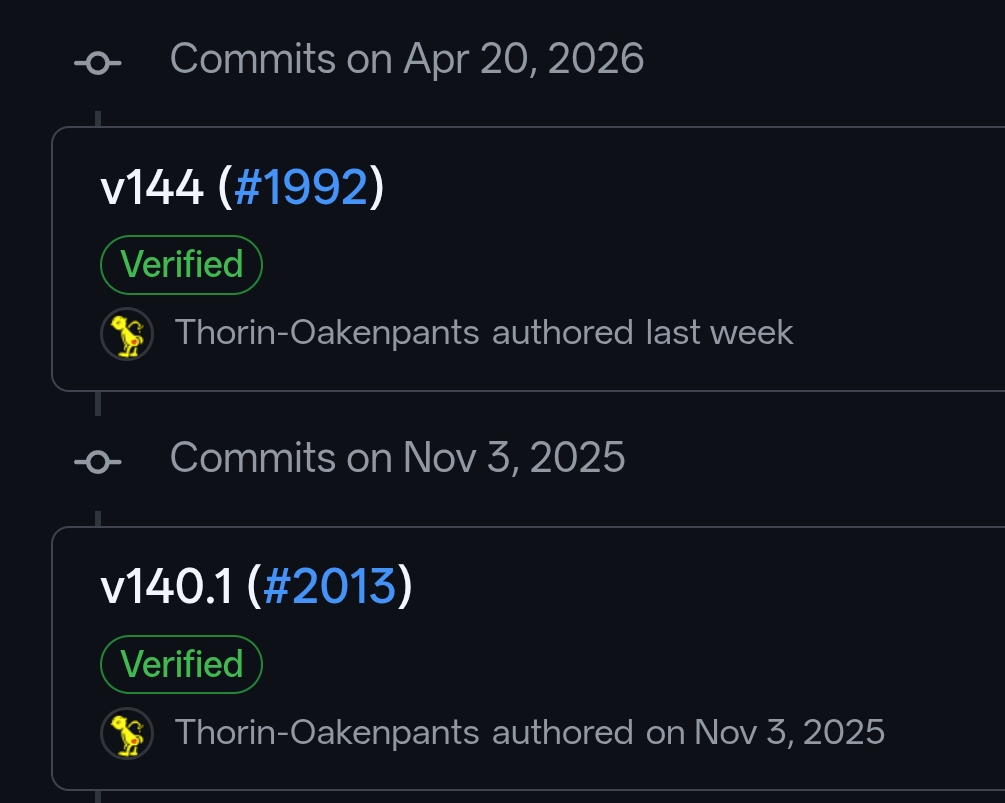Click the Thorin-Oakenpants avatar on the v144 commit

[x=127, y=334]
